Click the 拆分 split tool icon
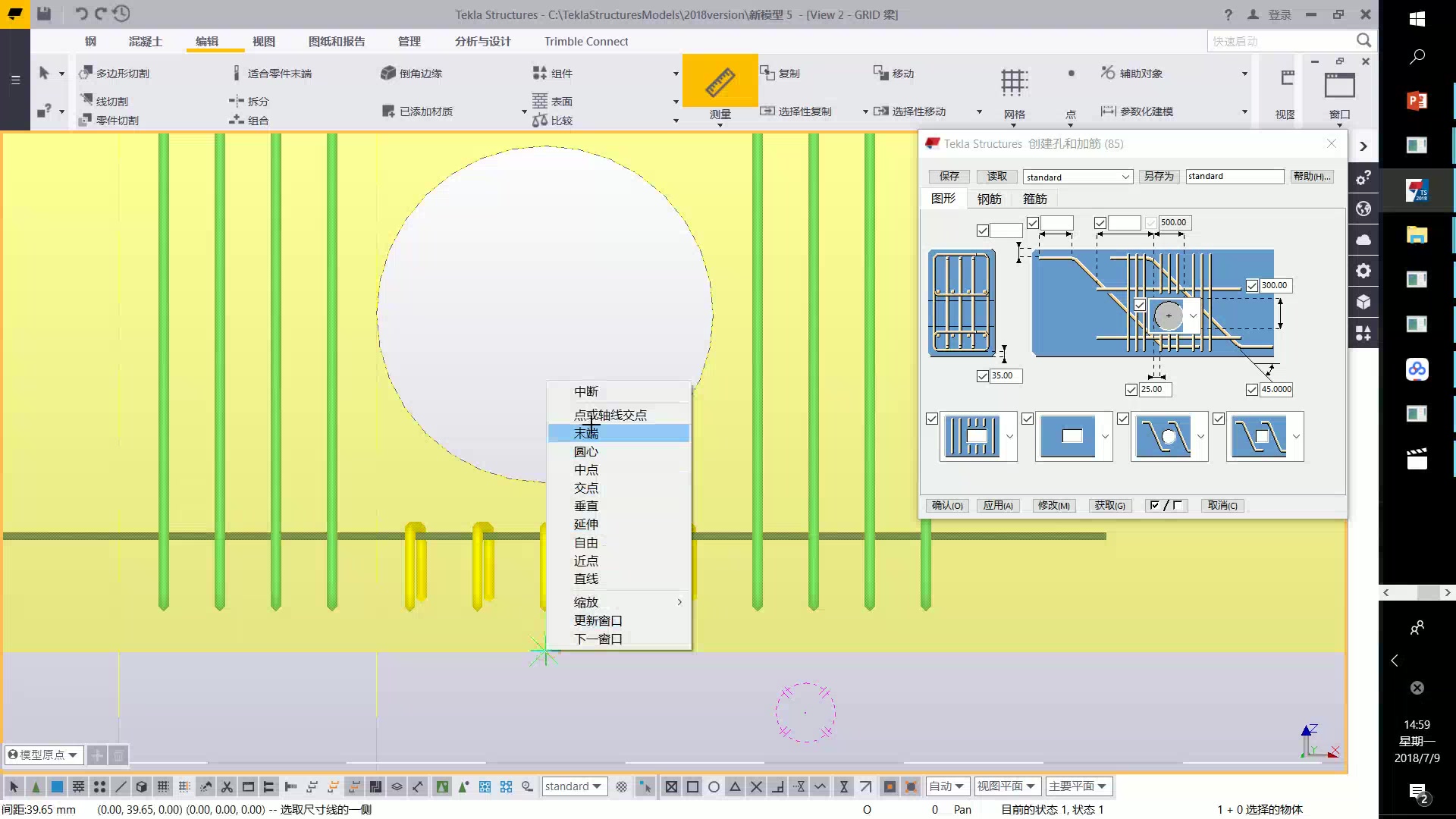1456x819 pixels. (x=237, y=101)
